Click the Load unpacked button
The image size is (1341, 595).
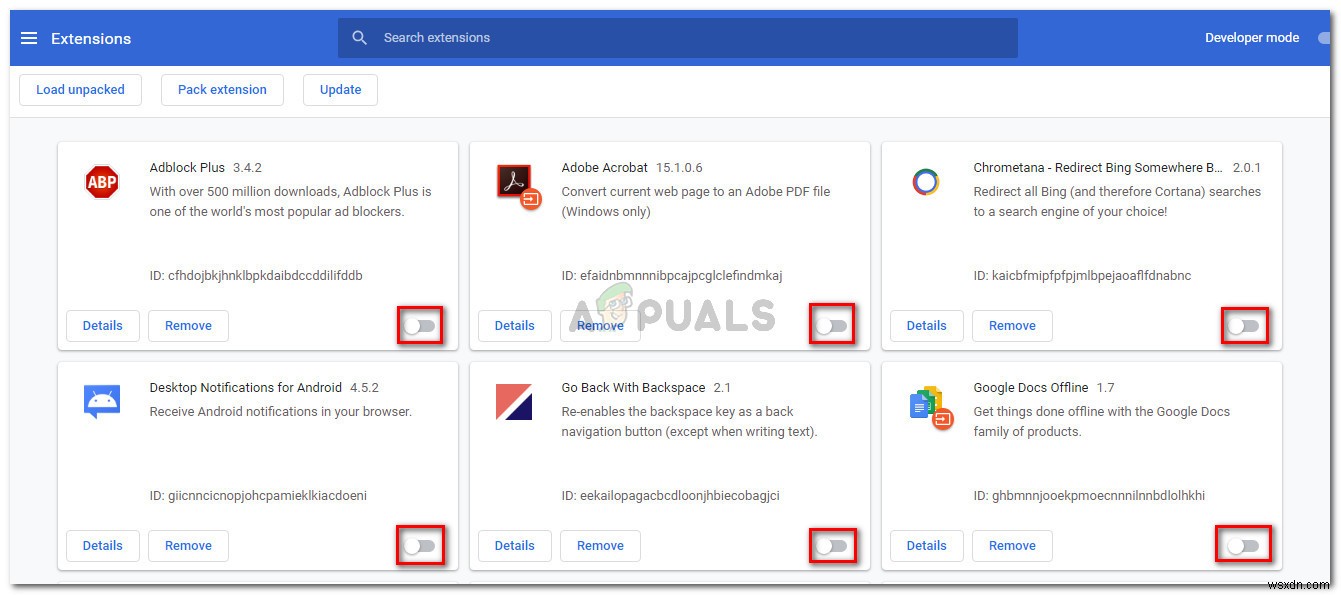(80, 89)
